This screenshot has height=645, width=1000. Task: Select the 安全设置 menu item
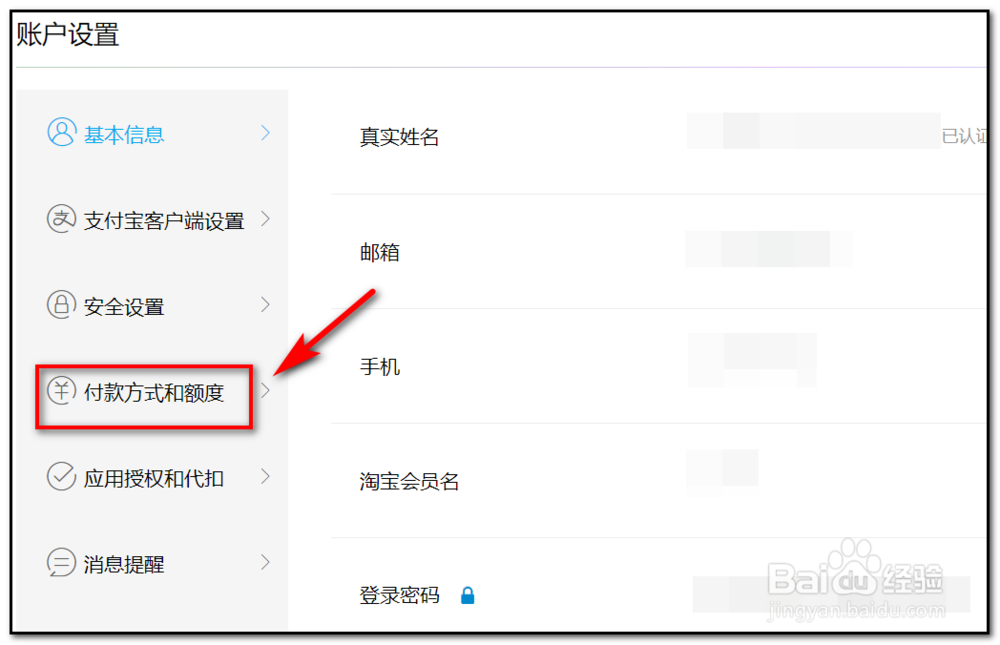(124, 307)
